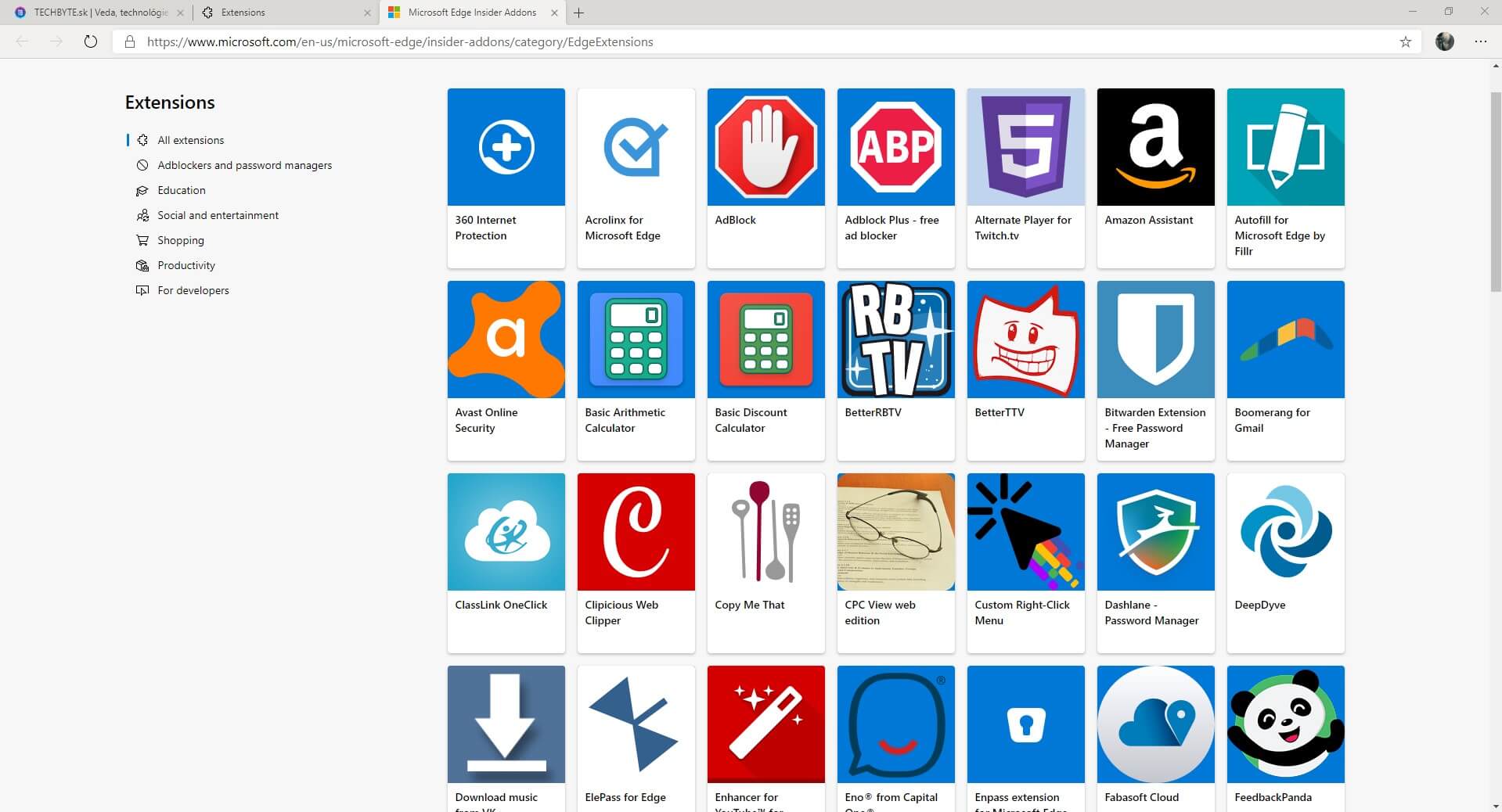The image size is (1502, 812).
Task: Open Enhancer for YouTube wand icon
Action: click(x=765, y=724)
